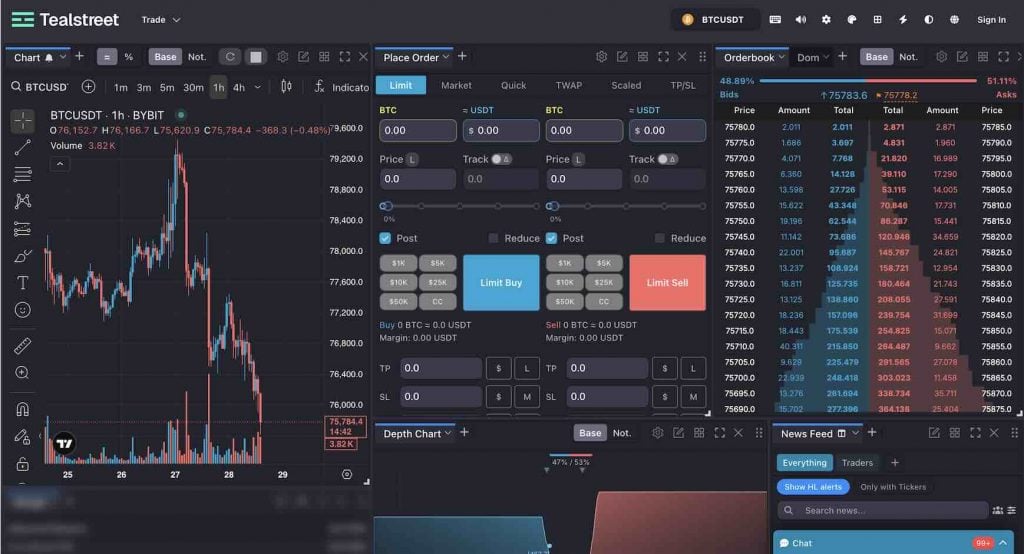
Task: Click the sell size percentage slider handle
Action: click(x=552, y=206)
